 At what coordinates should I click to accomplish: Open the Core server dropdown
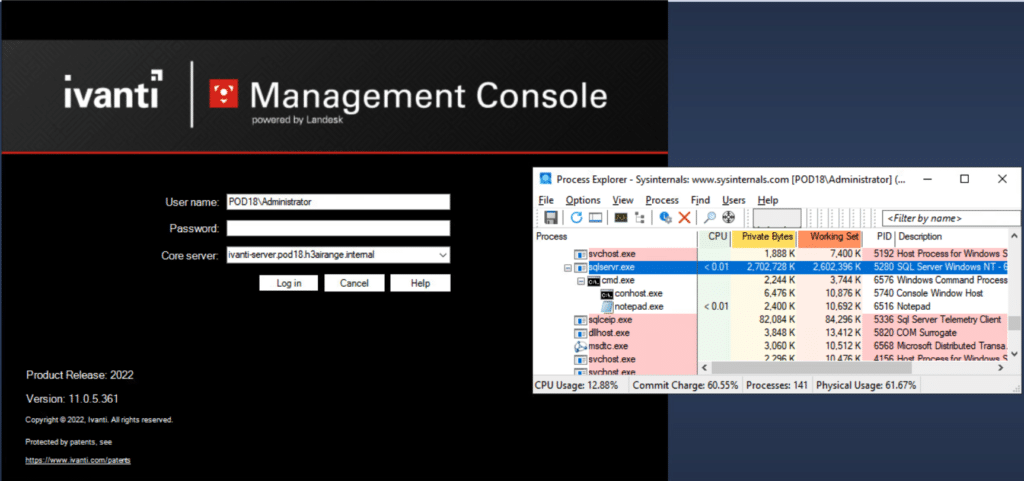(442, 255)
